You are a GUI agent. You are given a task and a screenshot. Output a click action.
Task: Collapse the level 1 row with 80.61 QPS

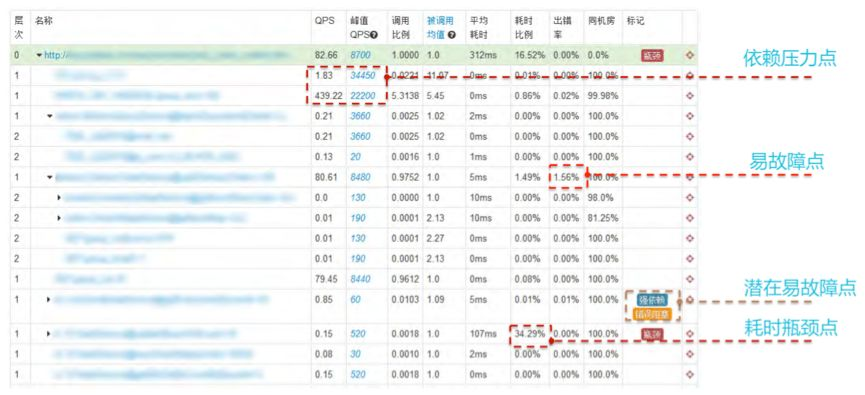[x=50, y=177]
